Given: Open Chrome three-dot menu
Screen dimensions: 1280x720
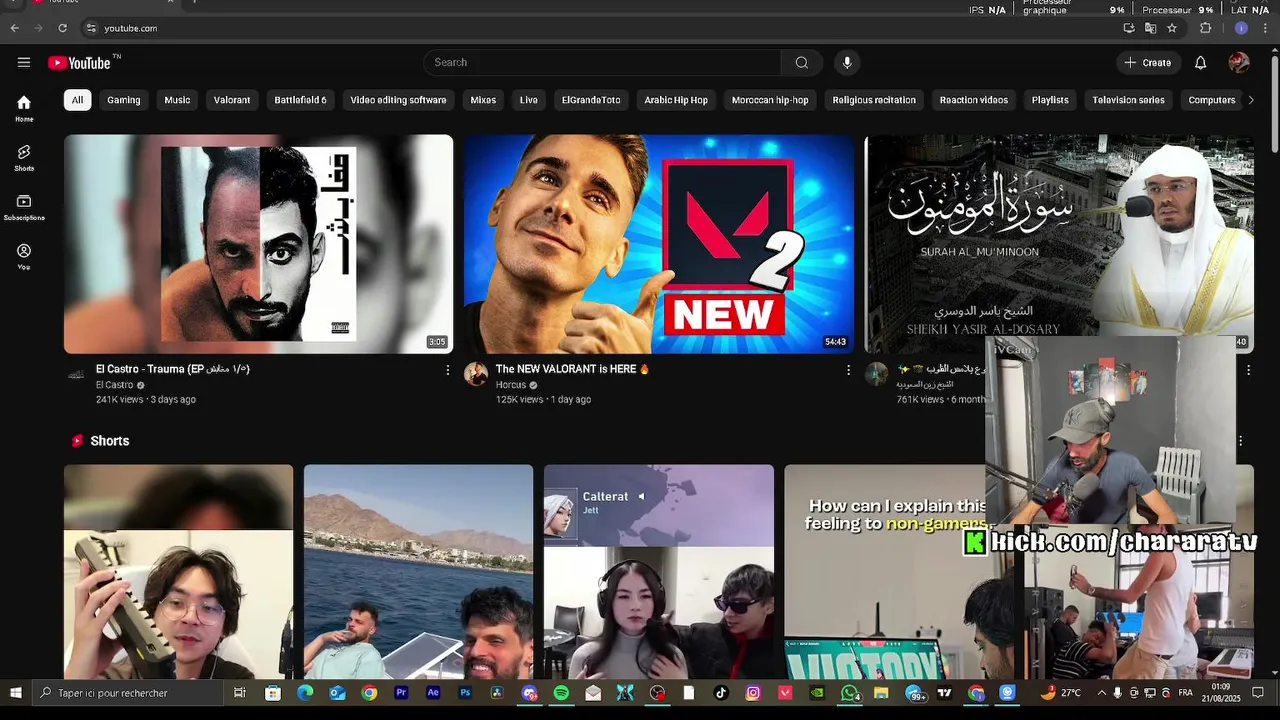Looking at the screenshot, I should pos(1265,28).
